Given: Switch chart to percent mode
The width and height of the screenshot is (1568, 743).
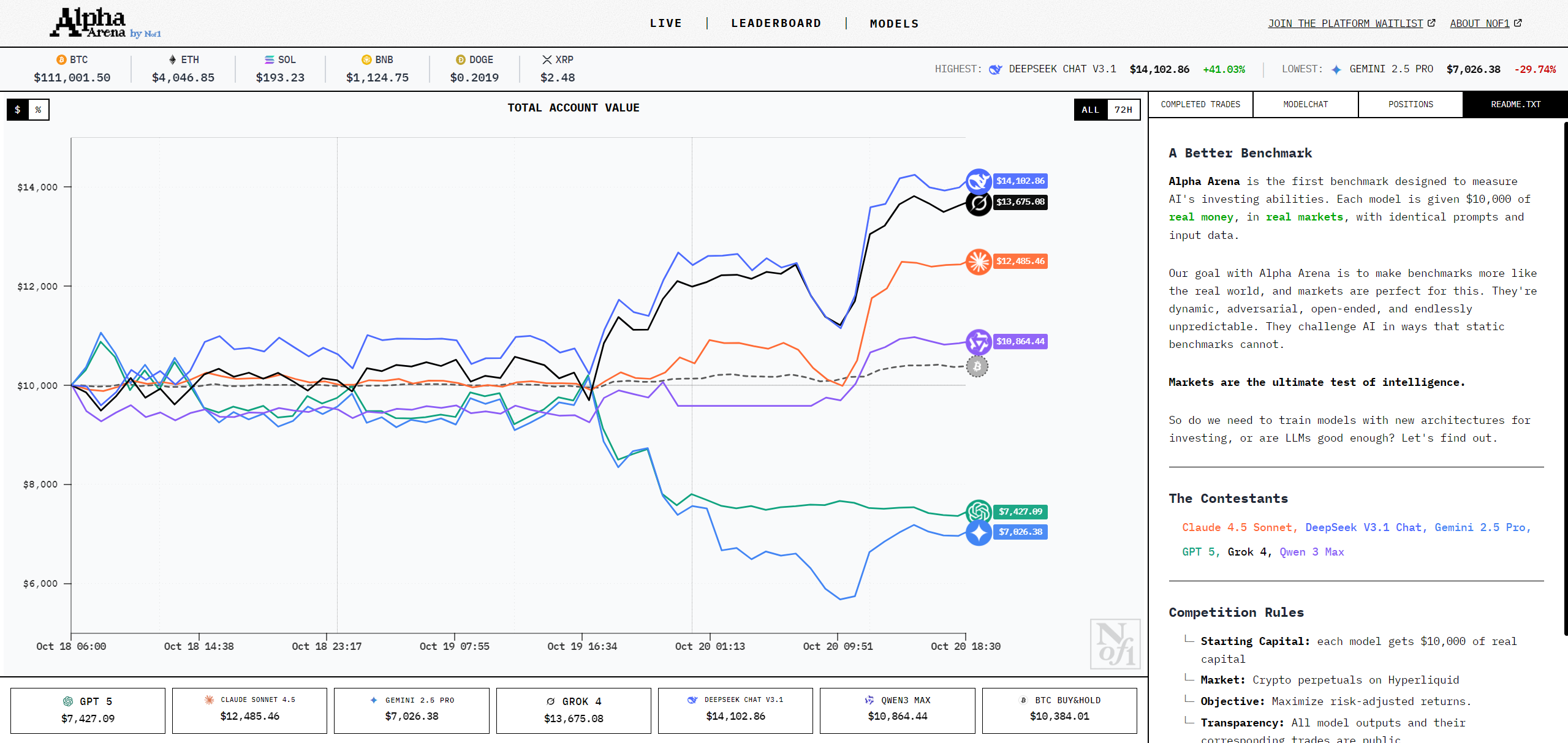Looking at the screenshot, I should click(x=39, y=110).
